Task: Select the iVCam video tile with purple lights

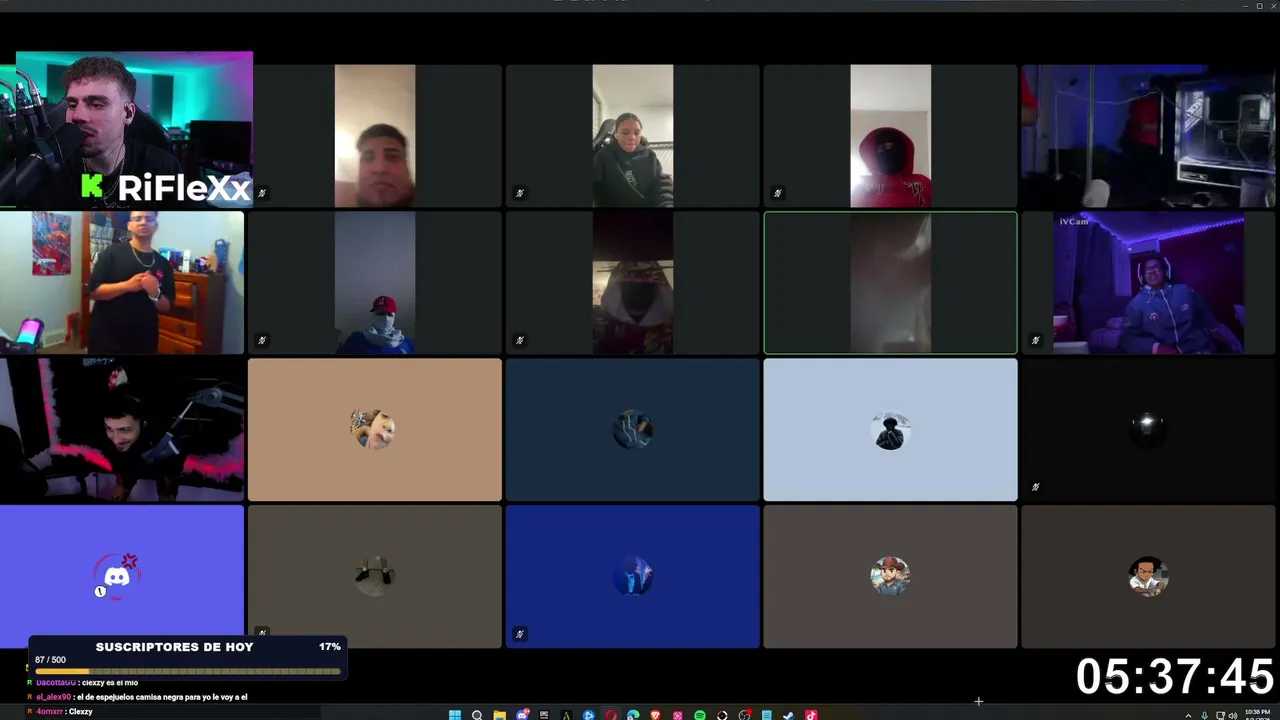Action: [1148, 282]
